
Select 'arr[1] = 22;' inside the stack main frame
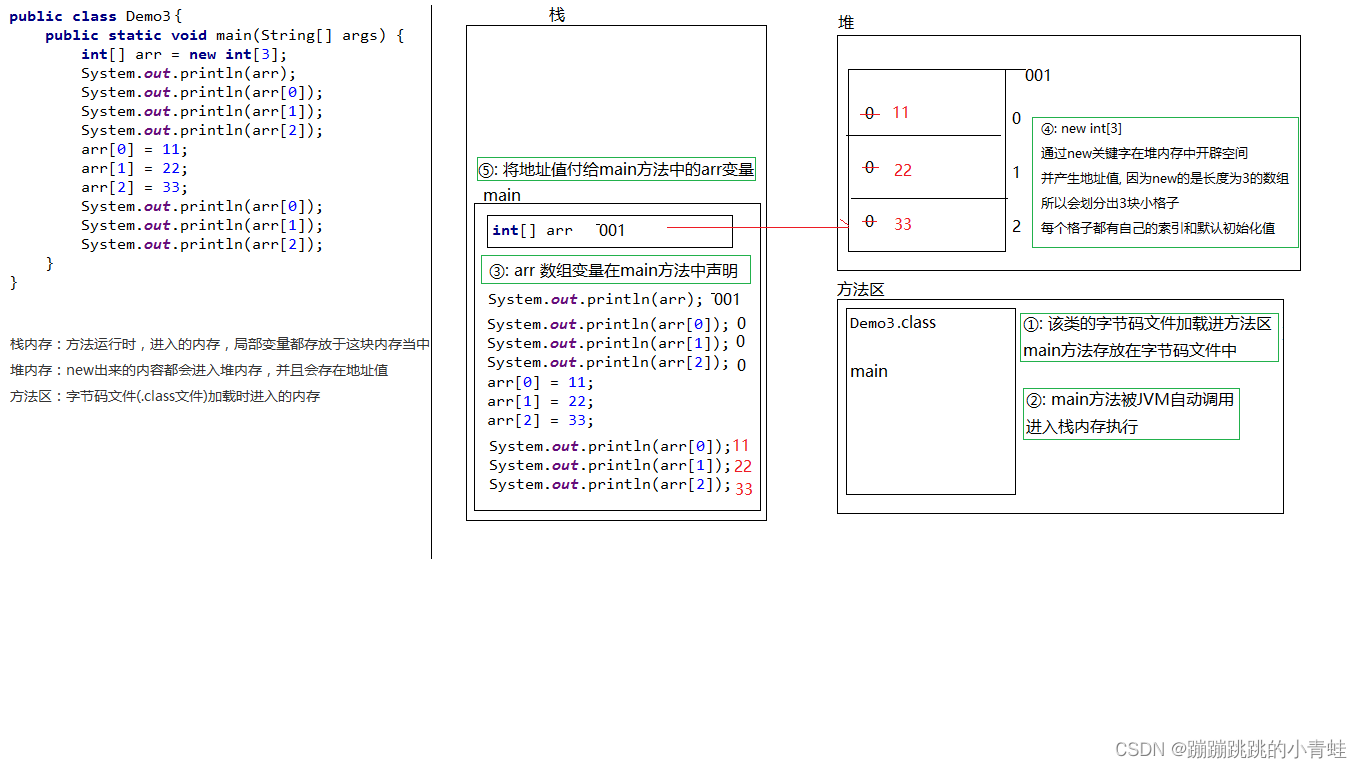click(540, 401)
